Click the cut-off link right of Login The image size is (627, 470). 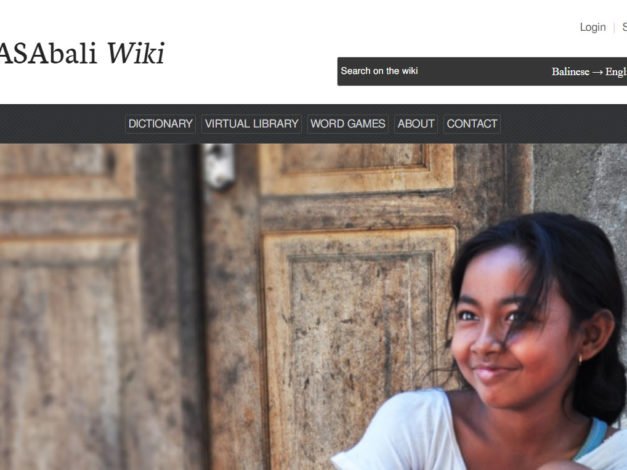[x=624, y=27]
